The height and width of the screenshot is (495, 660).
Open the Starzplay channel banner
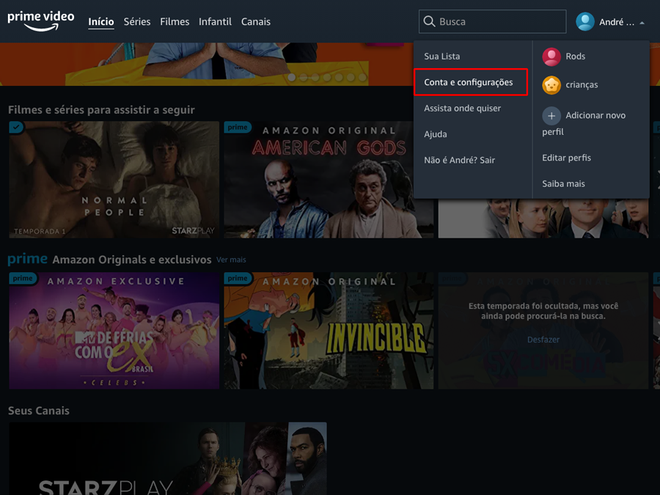168,459
